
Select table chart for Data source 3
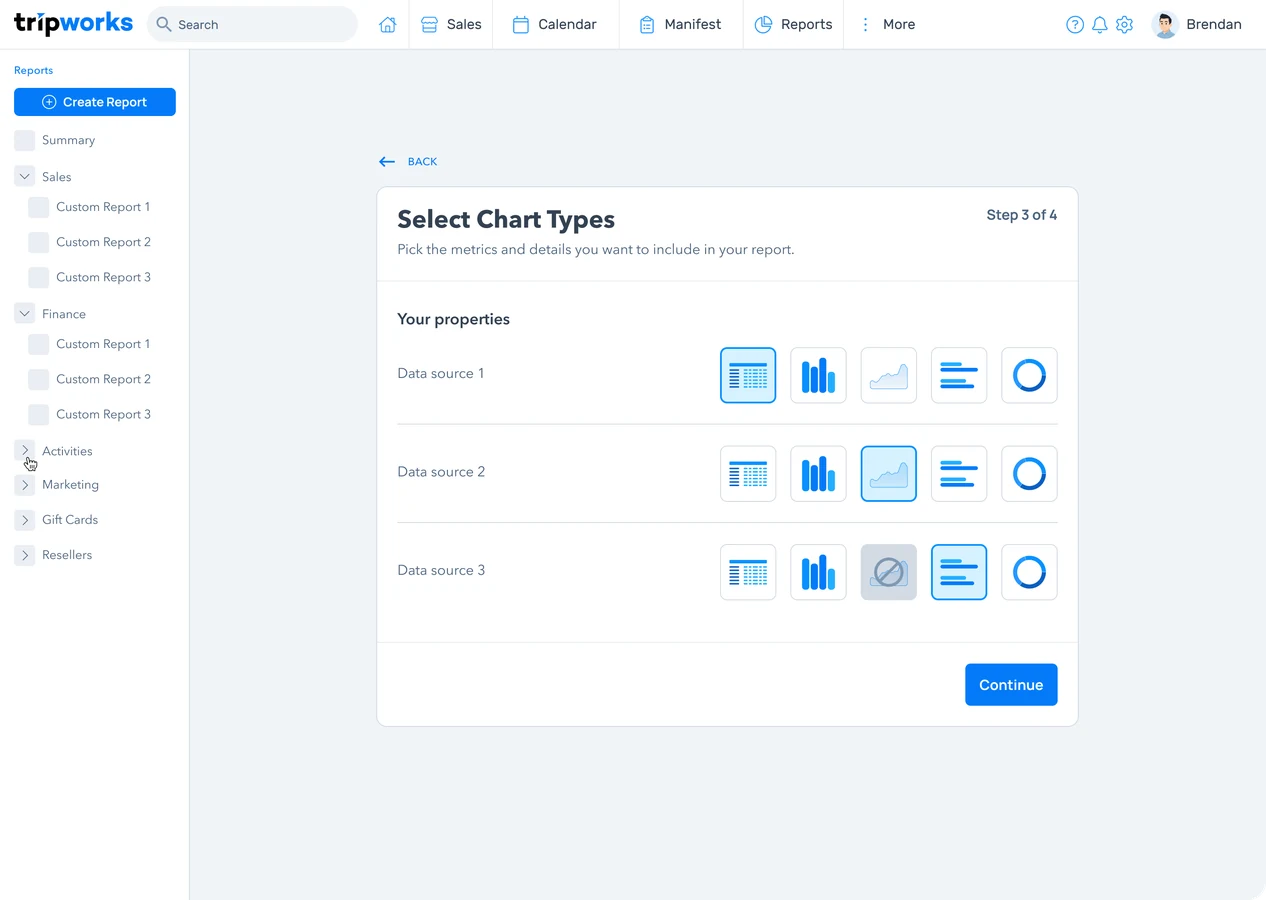[x=748, y=572]
